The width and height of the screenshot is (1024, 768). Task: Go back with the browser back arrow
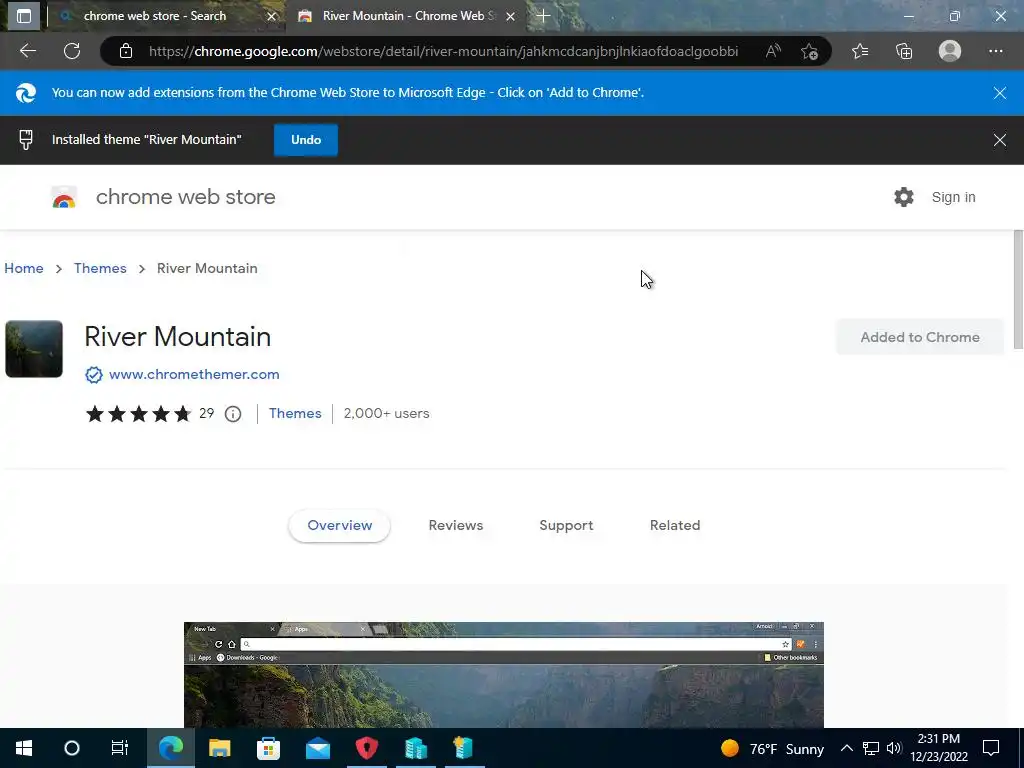28,51
